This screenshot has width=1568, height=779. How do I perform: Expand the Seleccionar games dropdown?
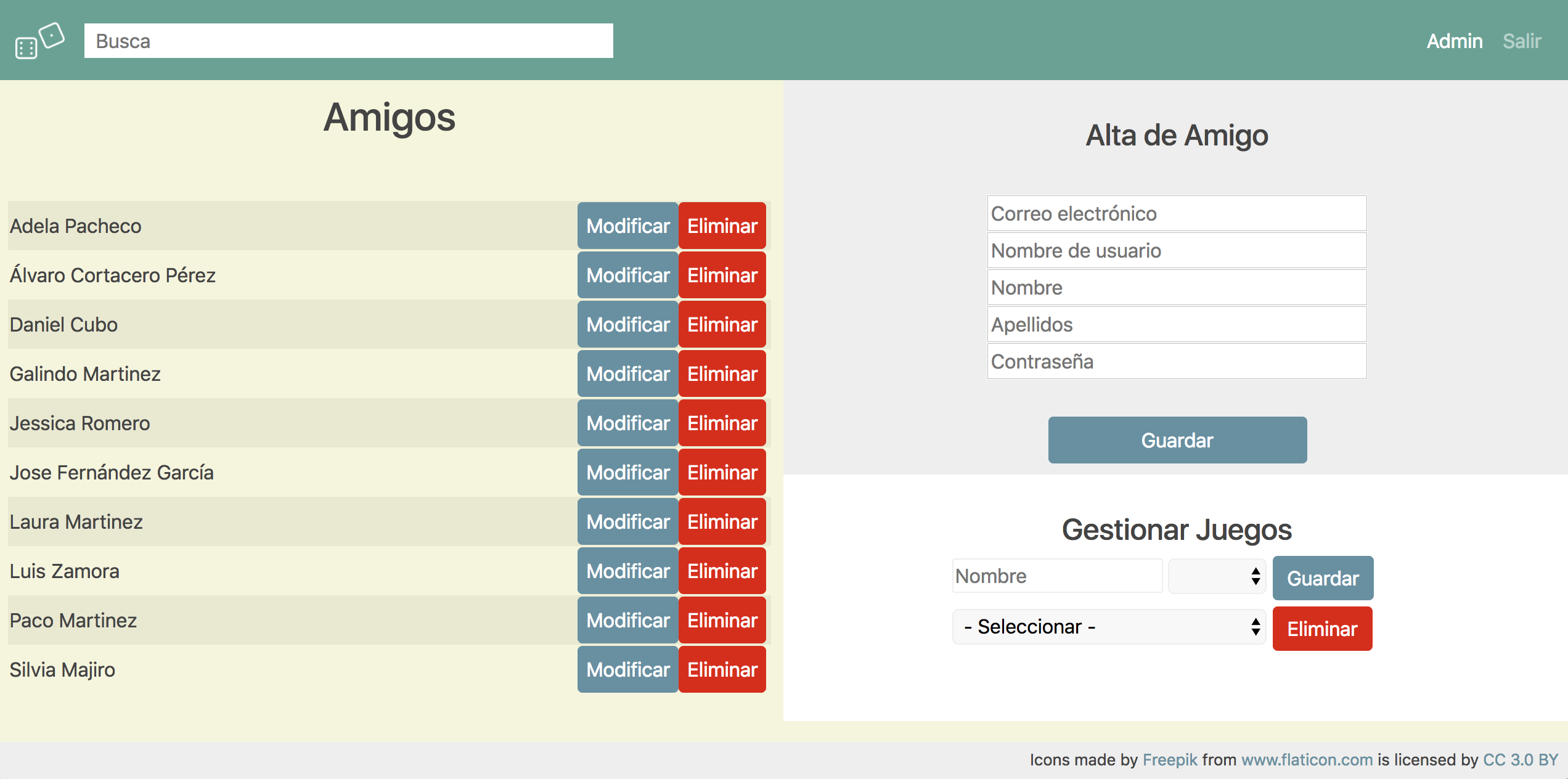1108,627
